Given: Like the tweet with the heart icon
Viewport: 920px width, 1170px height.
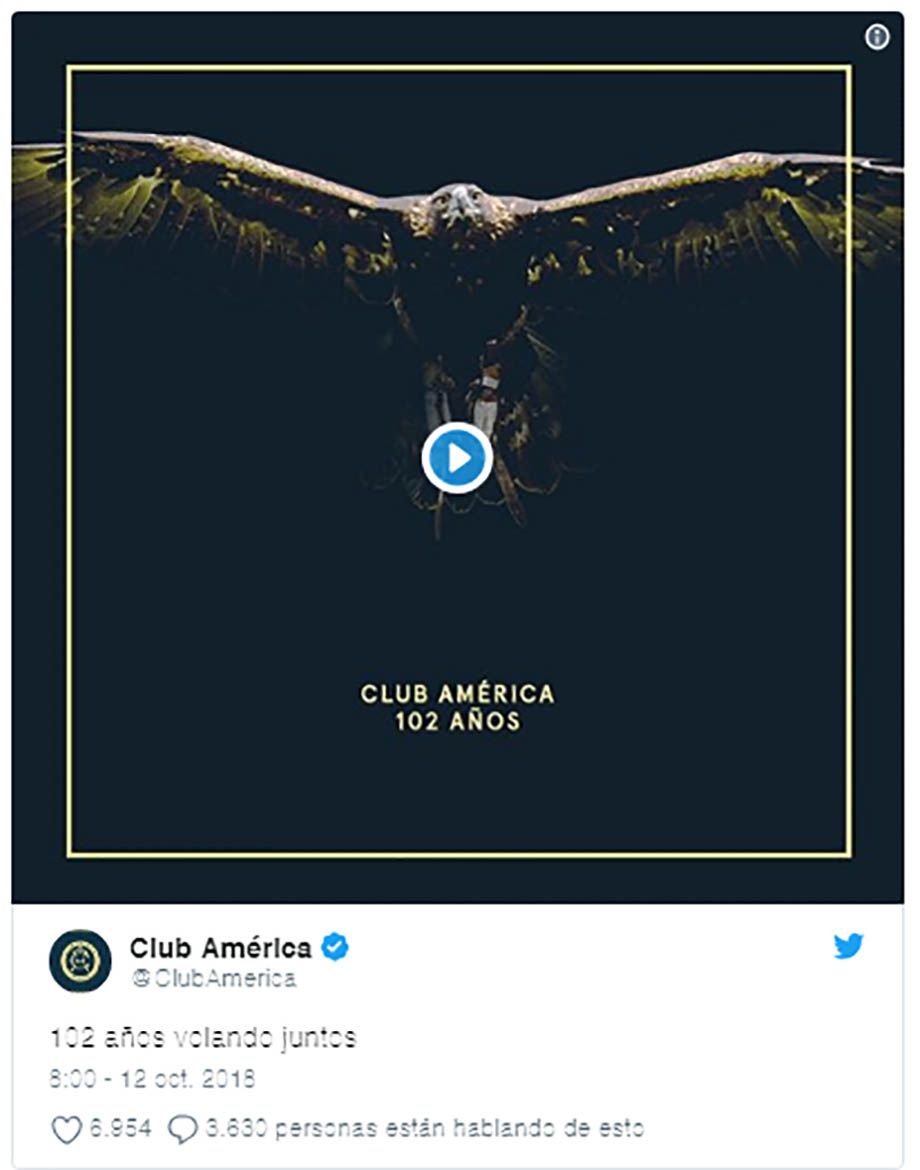Looking at the screenshot, I should [x=66, y=1129].
